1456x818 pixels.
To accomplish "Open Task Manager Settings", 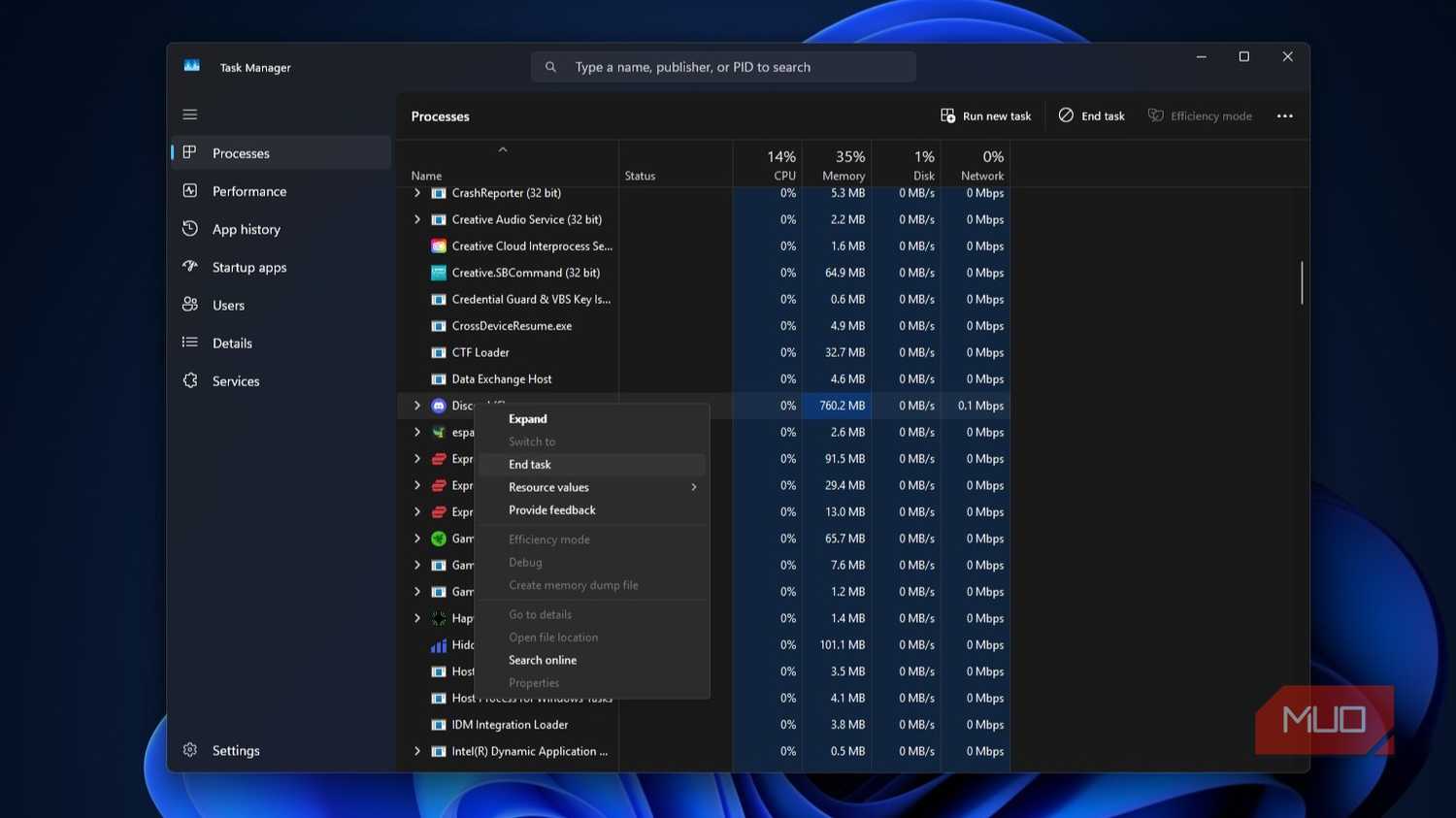I will point(281,750).
